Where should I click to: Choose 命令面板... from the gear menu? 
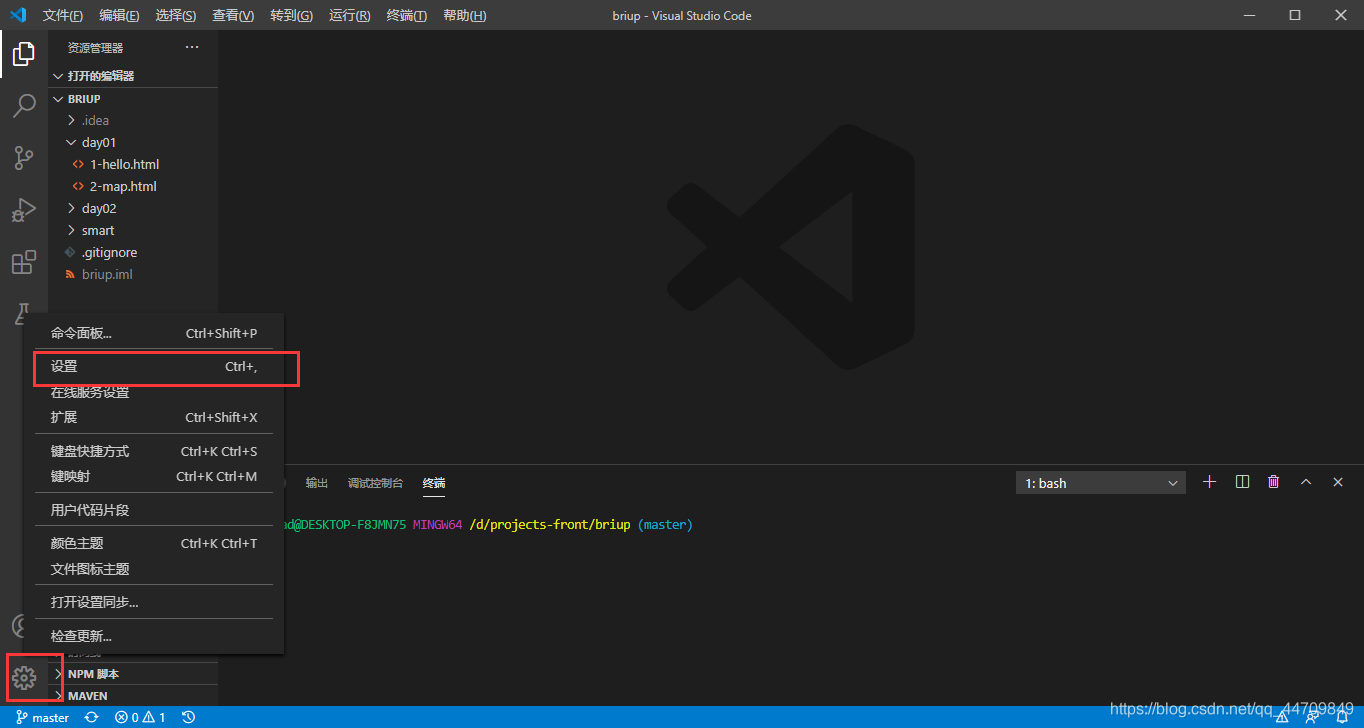[x=154, y=333]
